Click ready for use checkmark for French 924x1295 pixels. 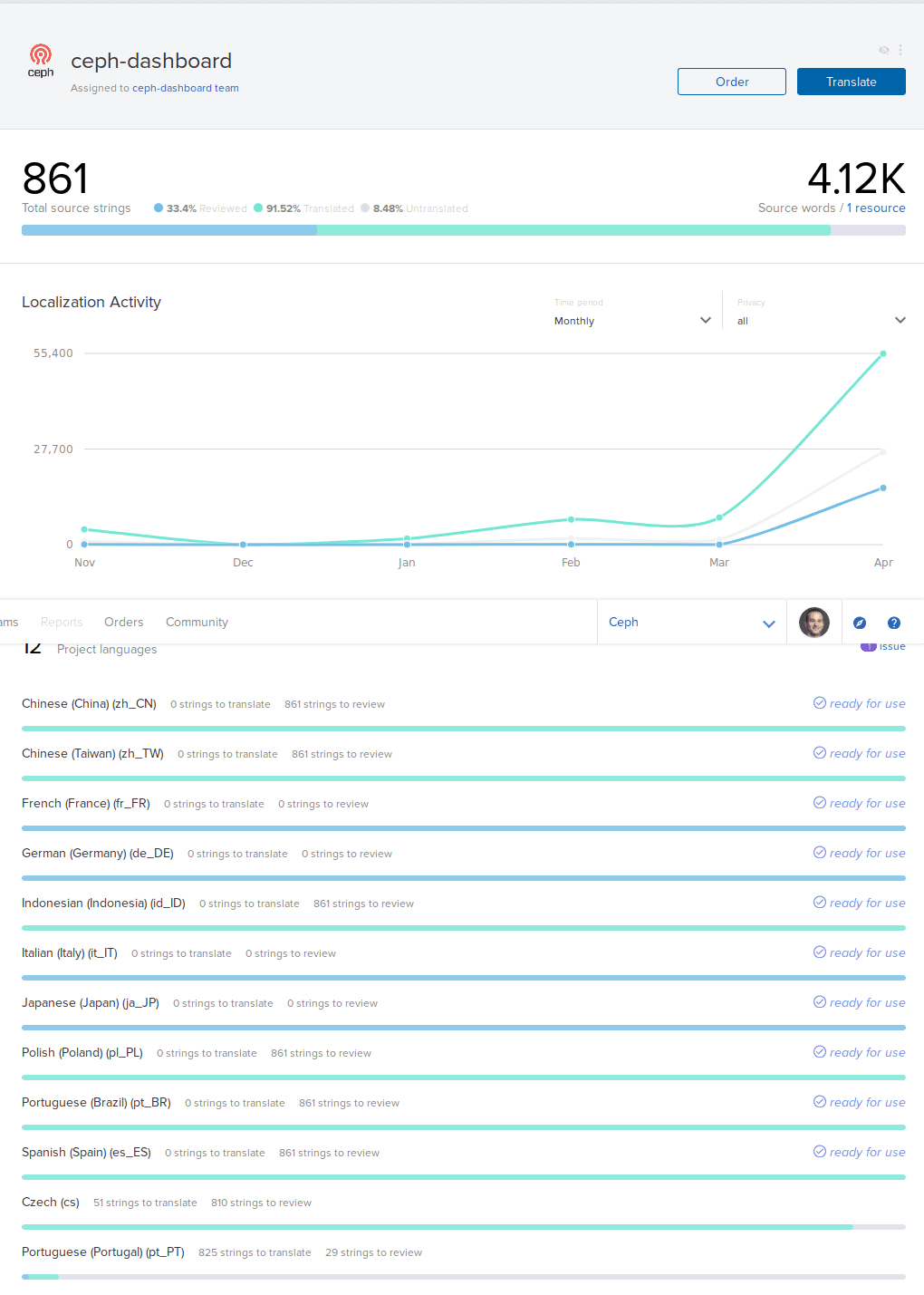coord(819,803)
